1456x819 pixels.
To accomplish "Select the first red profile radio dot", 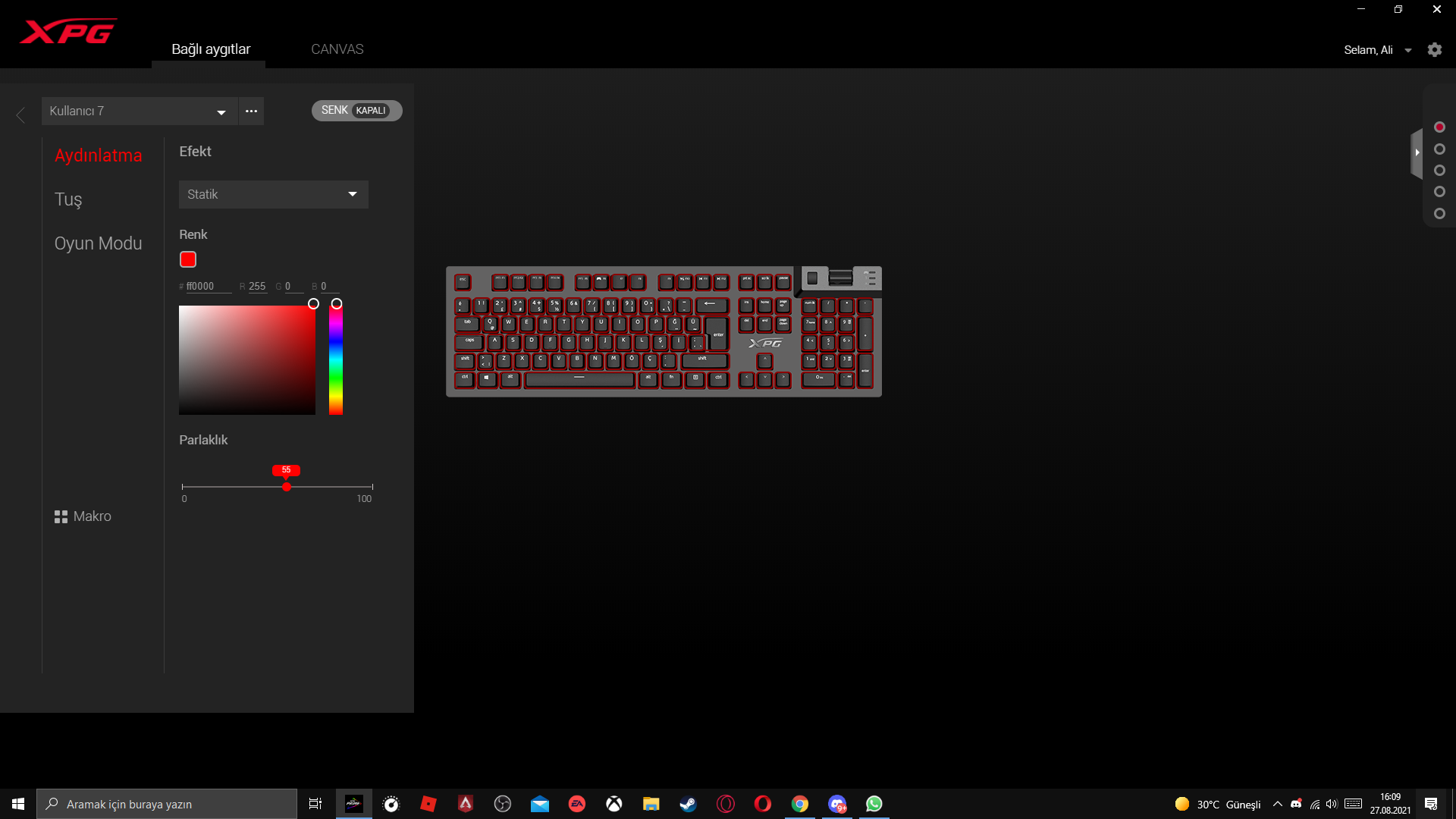I will (x=1439, y=127).
